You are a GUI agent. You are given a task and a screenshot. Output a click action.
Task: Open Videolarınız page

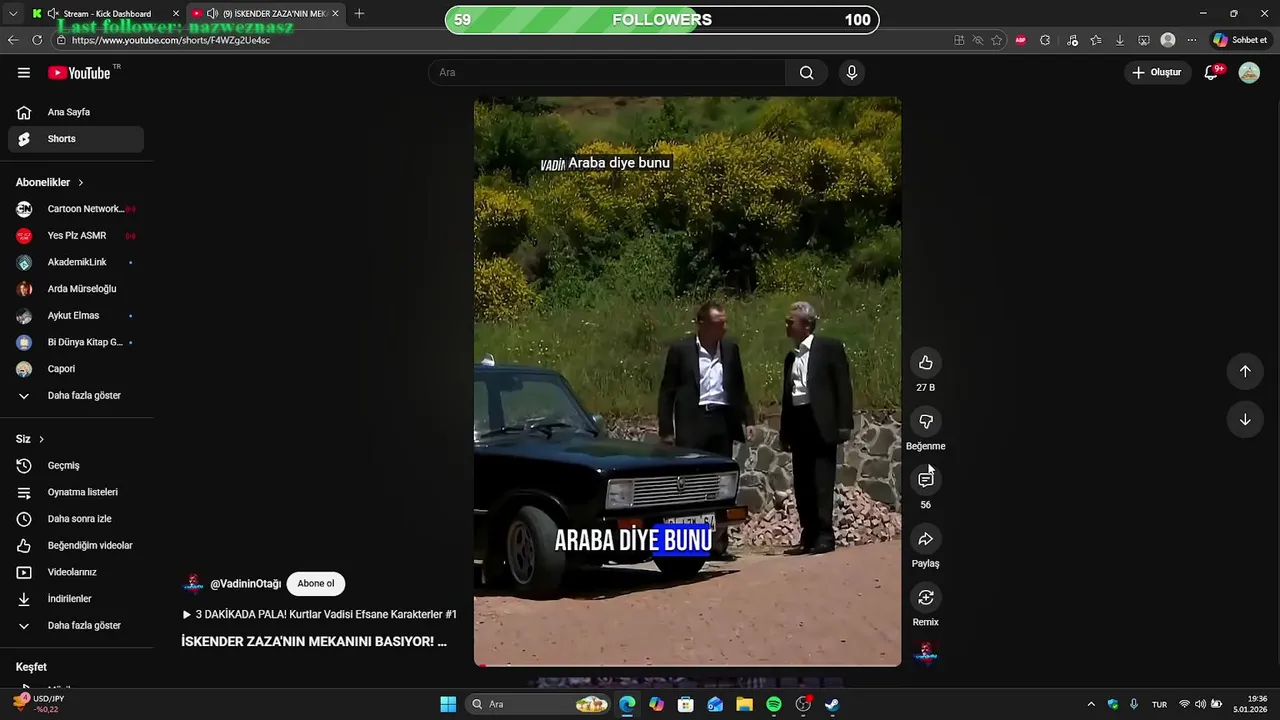(x=76, y=572)
